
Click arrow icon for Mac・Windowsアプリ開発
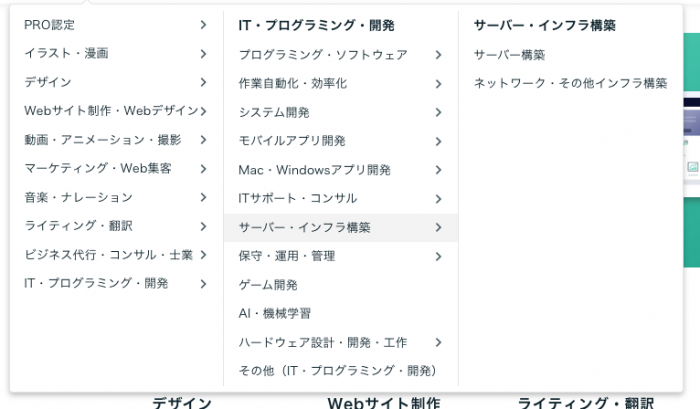pyautogui.click(x=438, y=170)
